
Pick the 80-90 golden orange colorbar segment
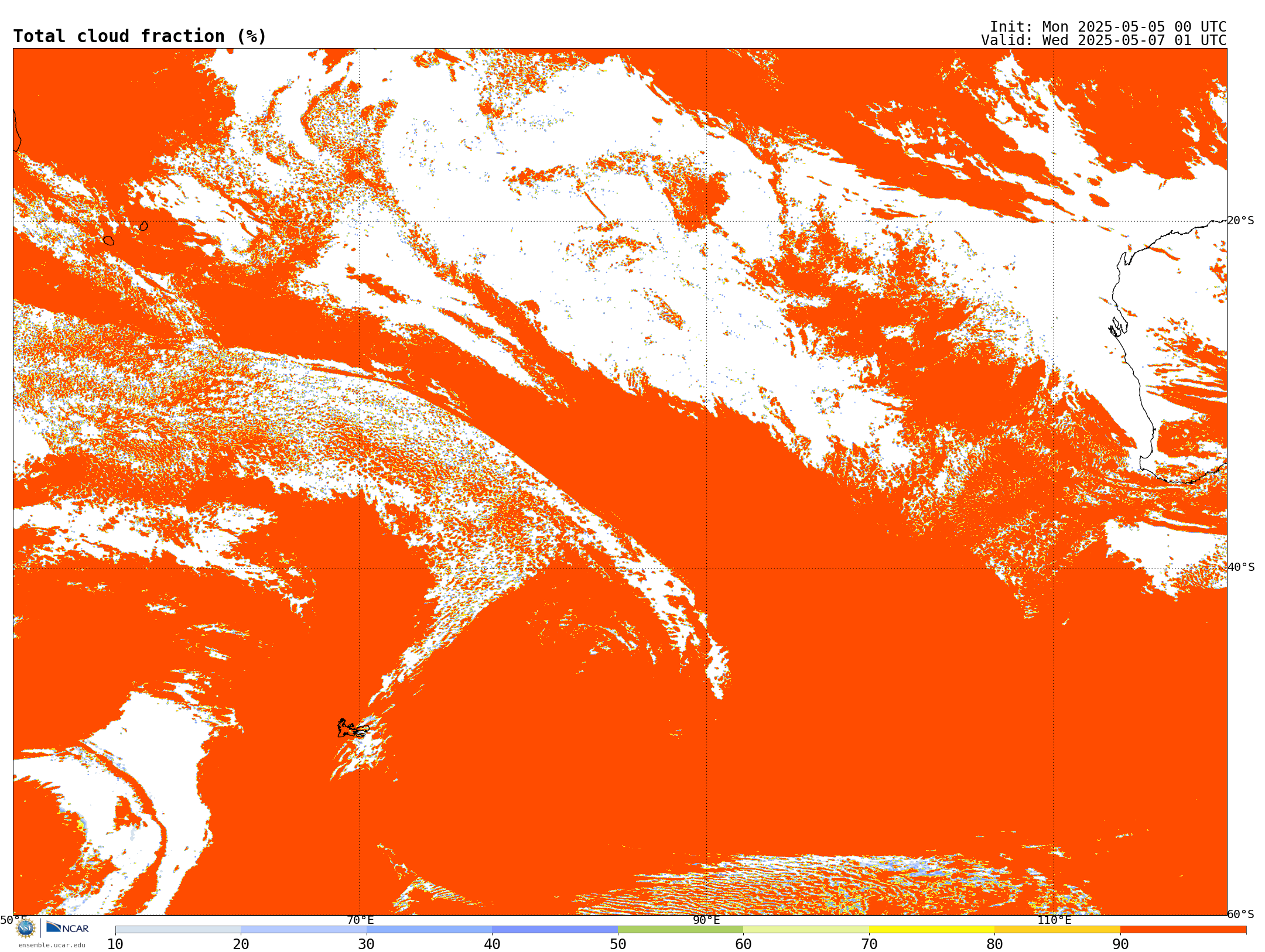[1057, 930]
